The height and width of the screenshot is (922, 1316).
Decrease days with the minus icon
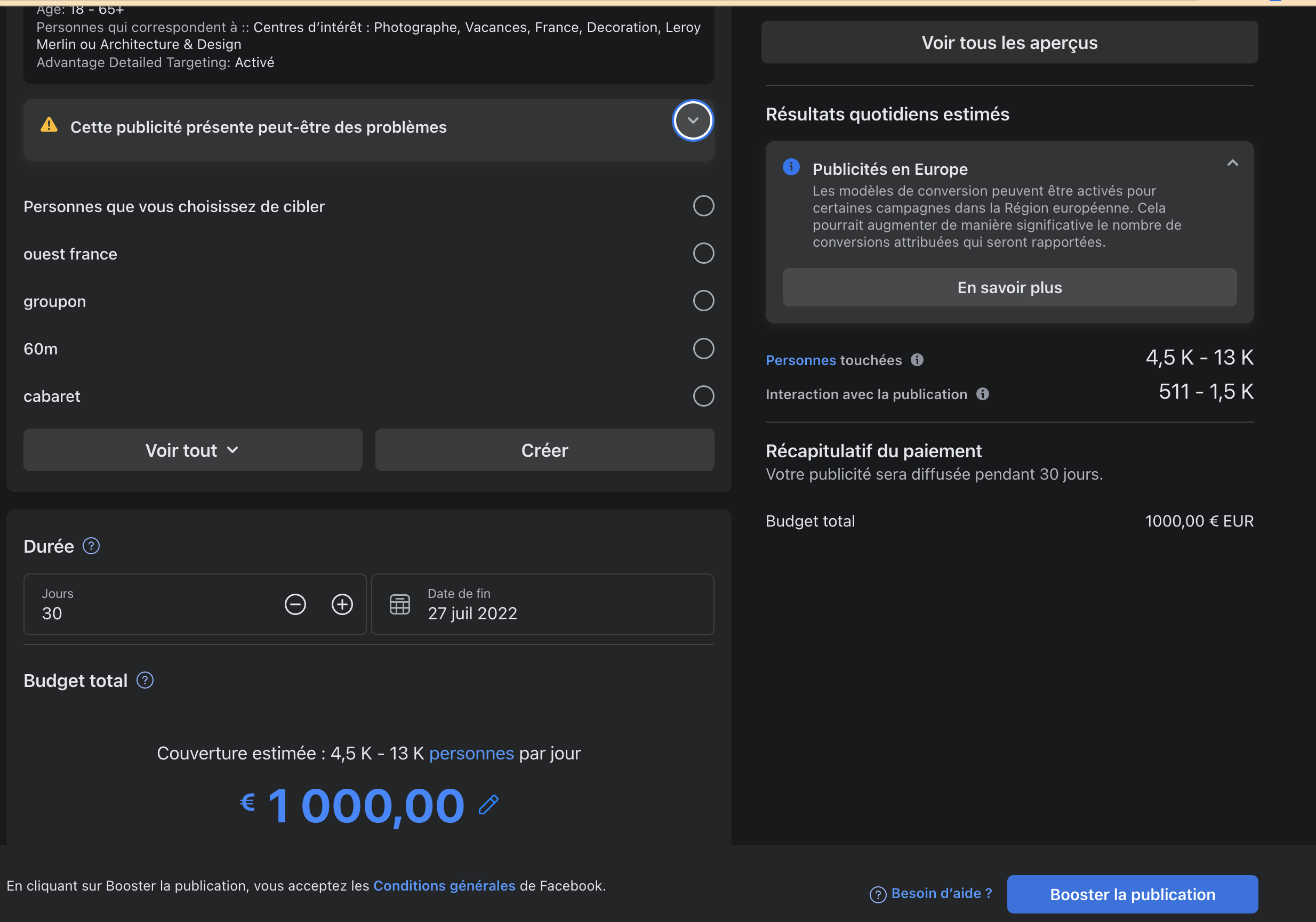click(x=295, y=604)
